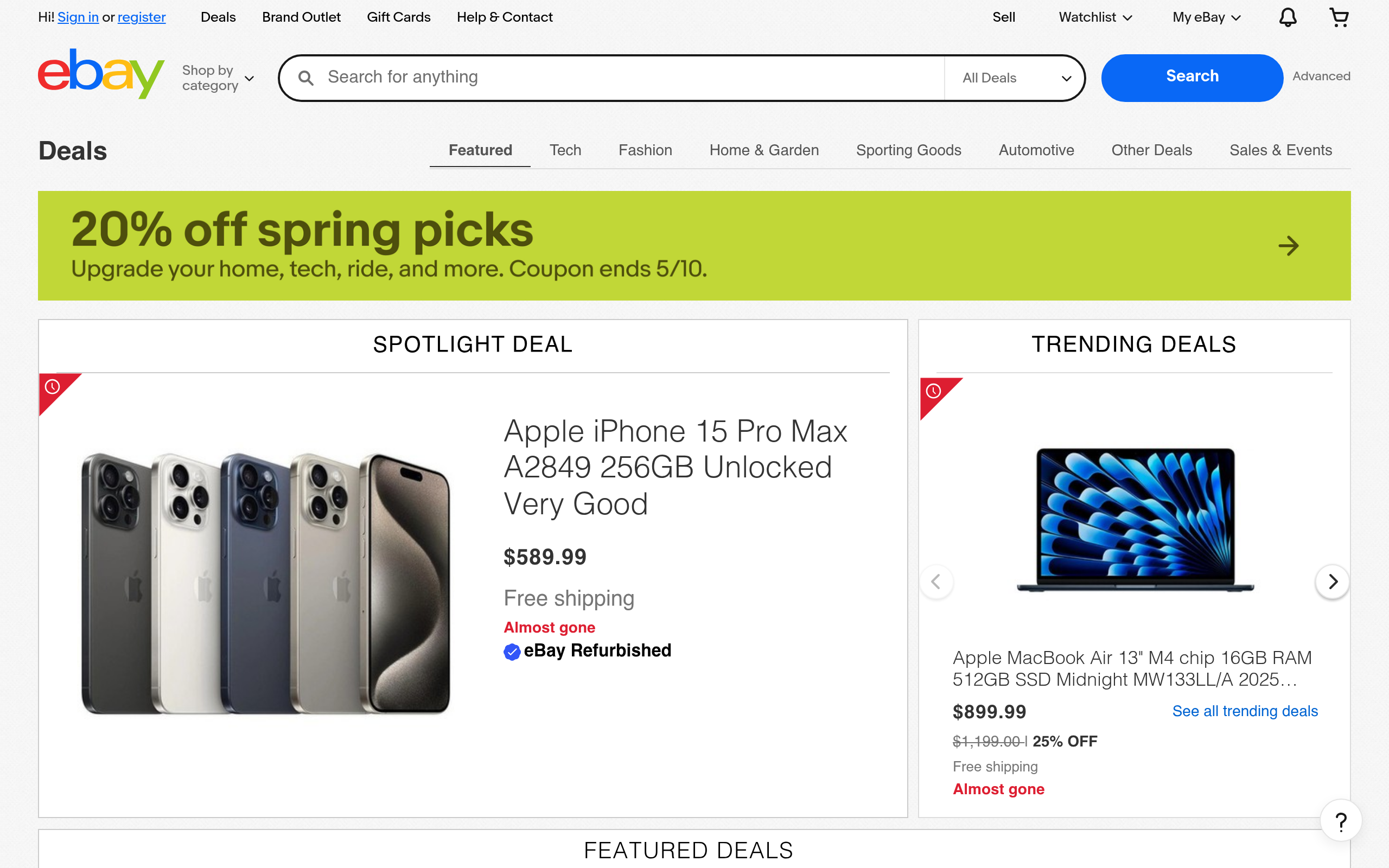
Task: Open the help question mark button
Action: click(x=1341, y=821)
